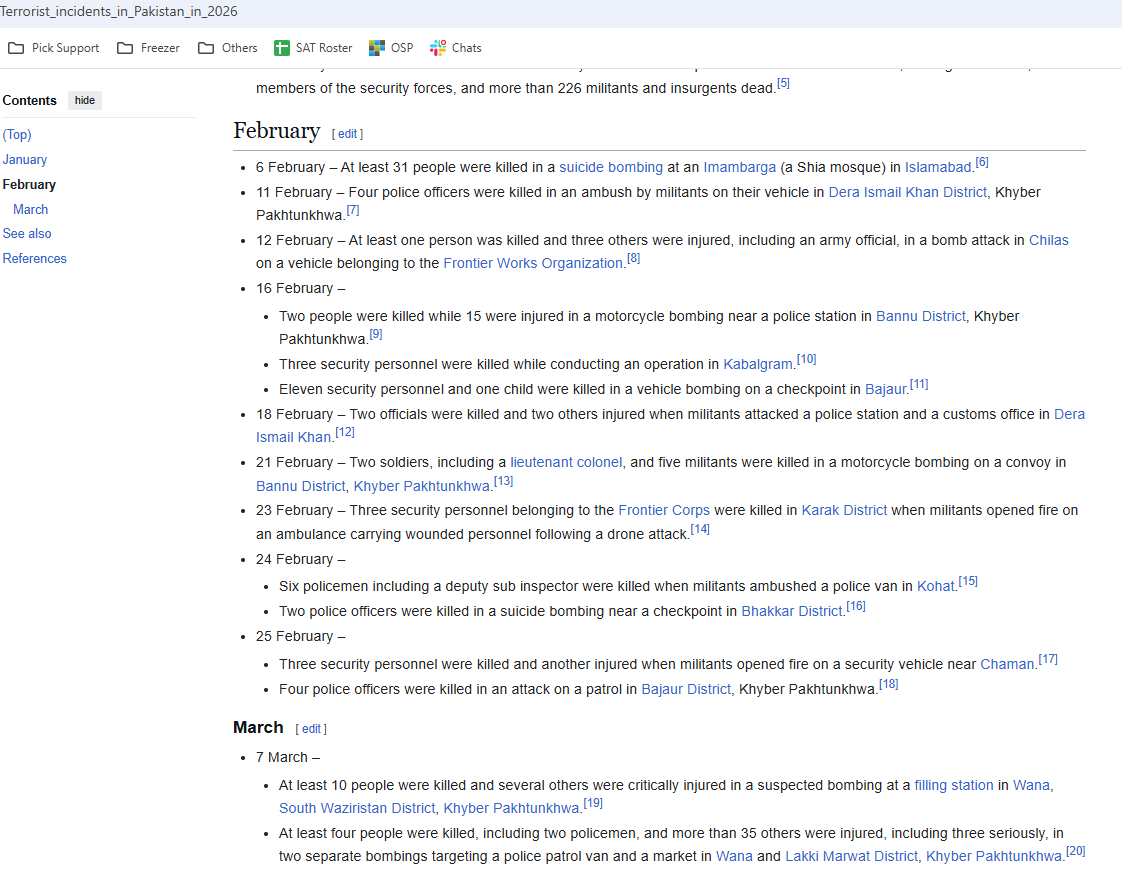Open the Frontier Corps link
Screen dimensions: 1122x870
tap(664, 510)
